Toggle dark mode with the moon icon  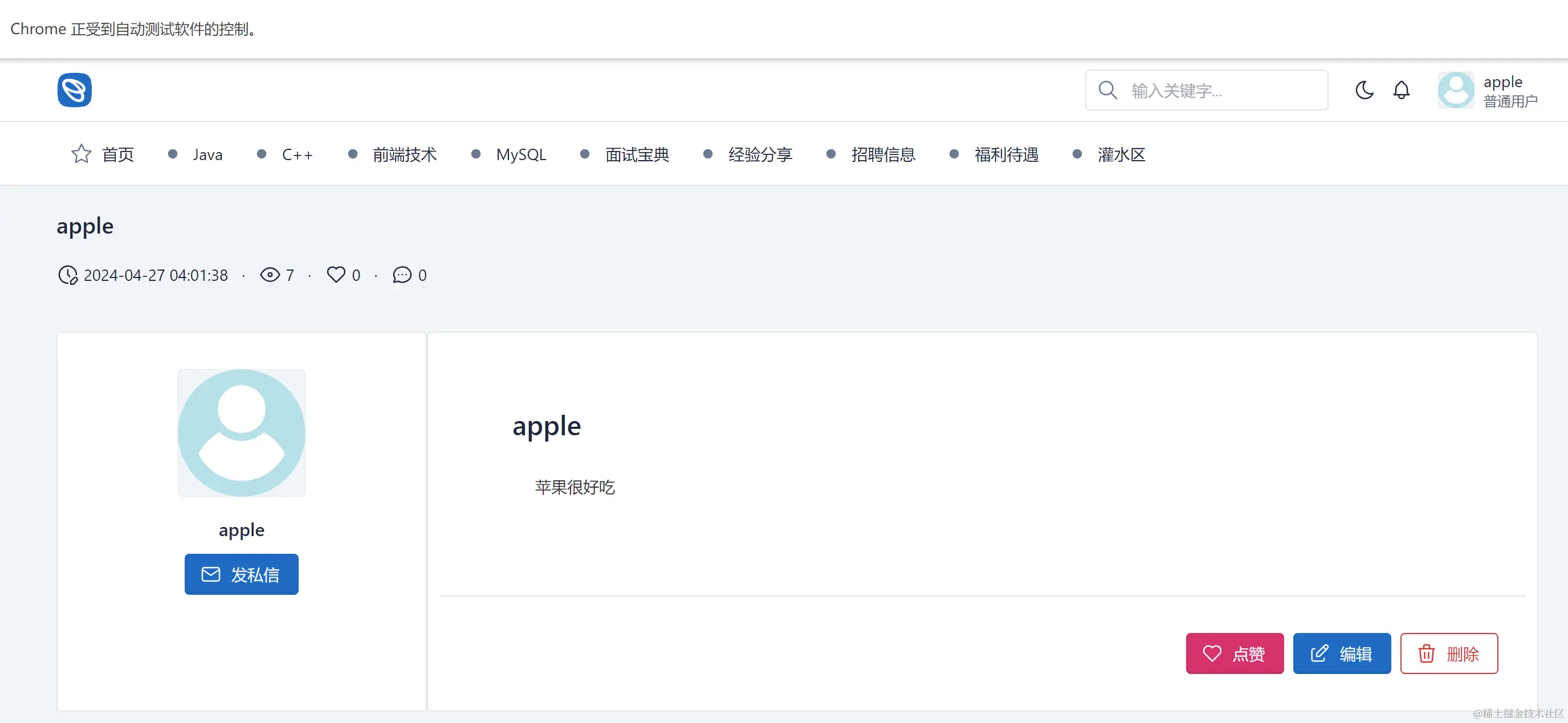click(1364, 90)
